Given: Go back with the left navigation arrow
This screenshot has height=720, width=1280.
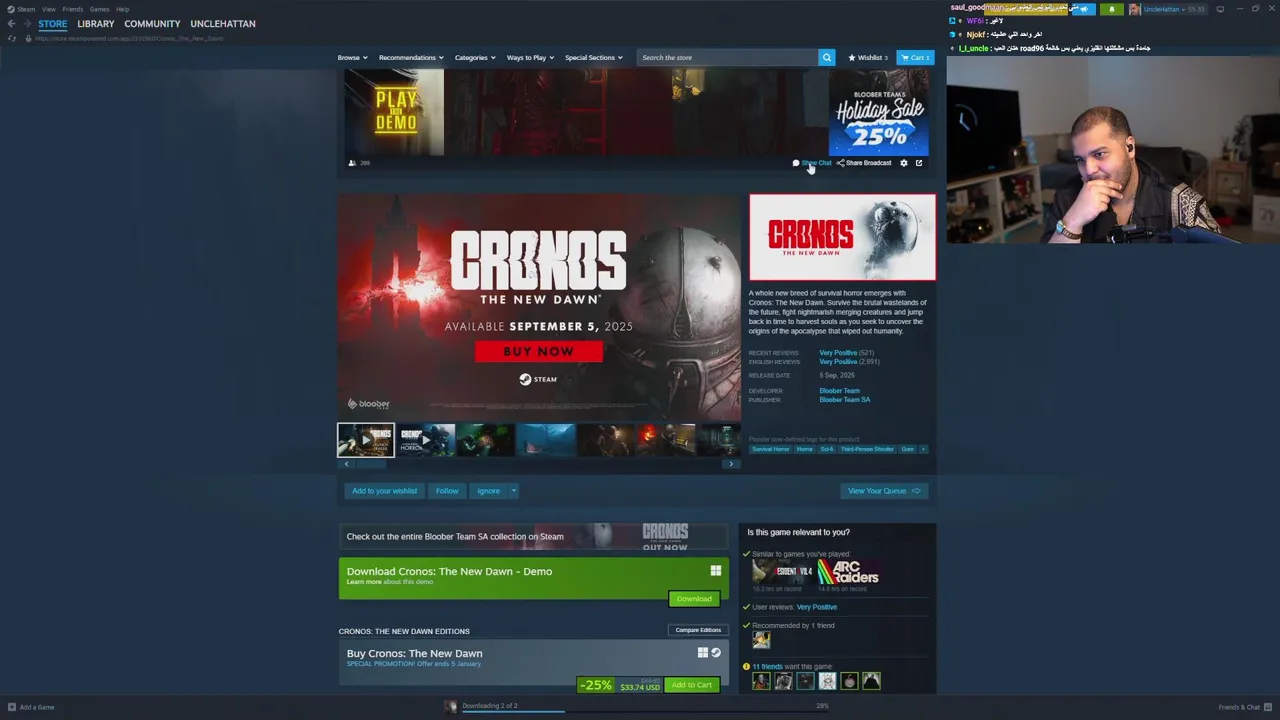Looking at the screenshot, I should coord(11,24).
